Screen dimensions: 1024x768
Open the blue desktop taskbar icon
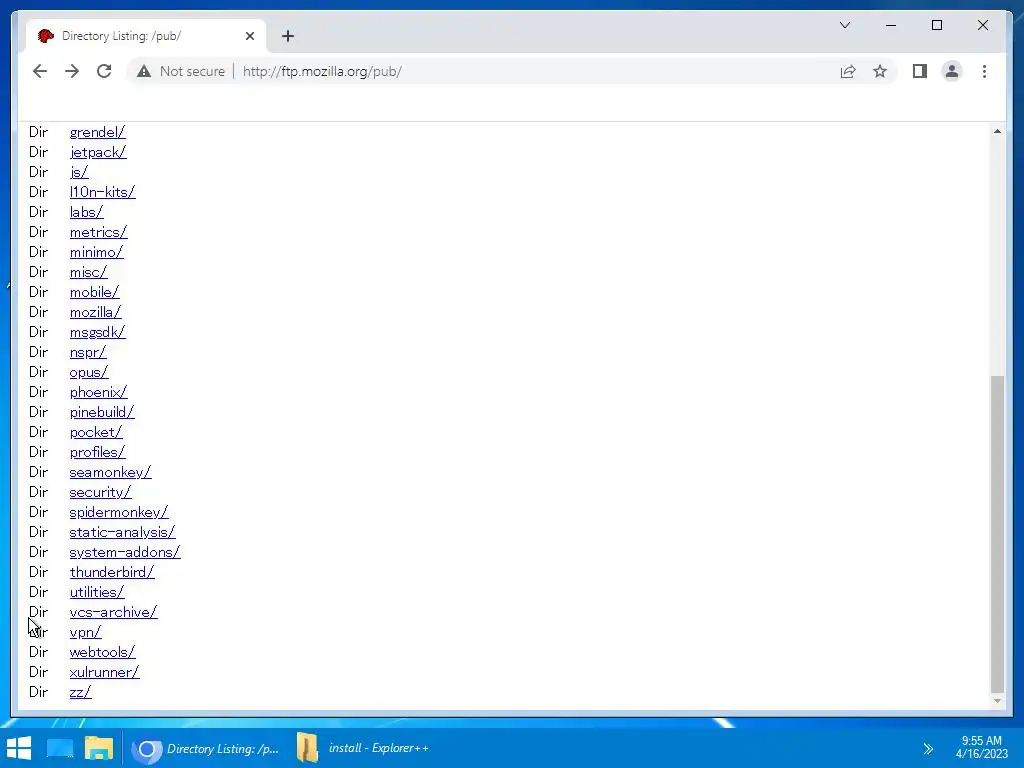click(x=60, y=748)
